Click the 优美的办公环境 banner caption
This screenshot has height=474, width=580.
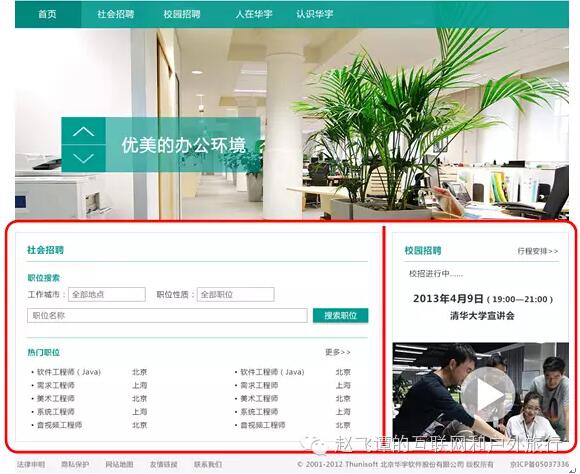click(183, 145)
